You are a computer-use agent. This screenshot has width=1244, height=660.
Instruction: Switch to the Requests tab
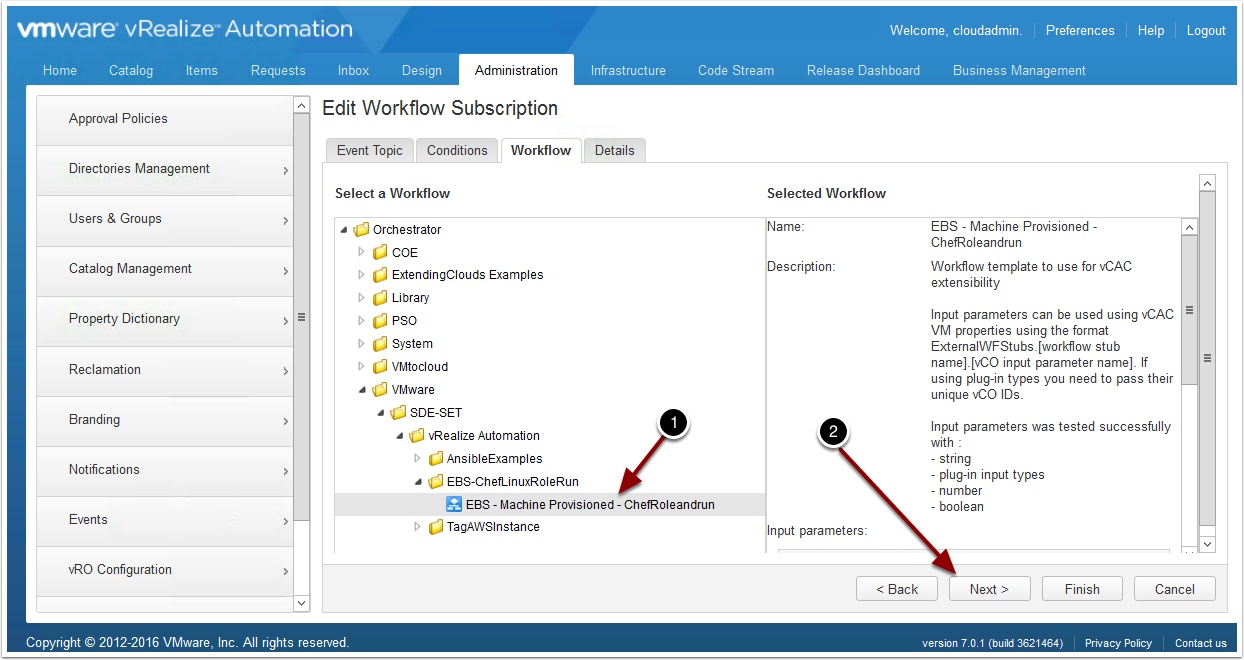coord(278,71)
